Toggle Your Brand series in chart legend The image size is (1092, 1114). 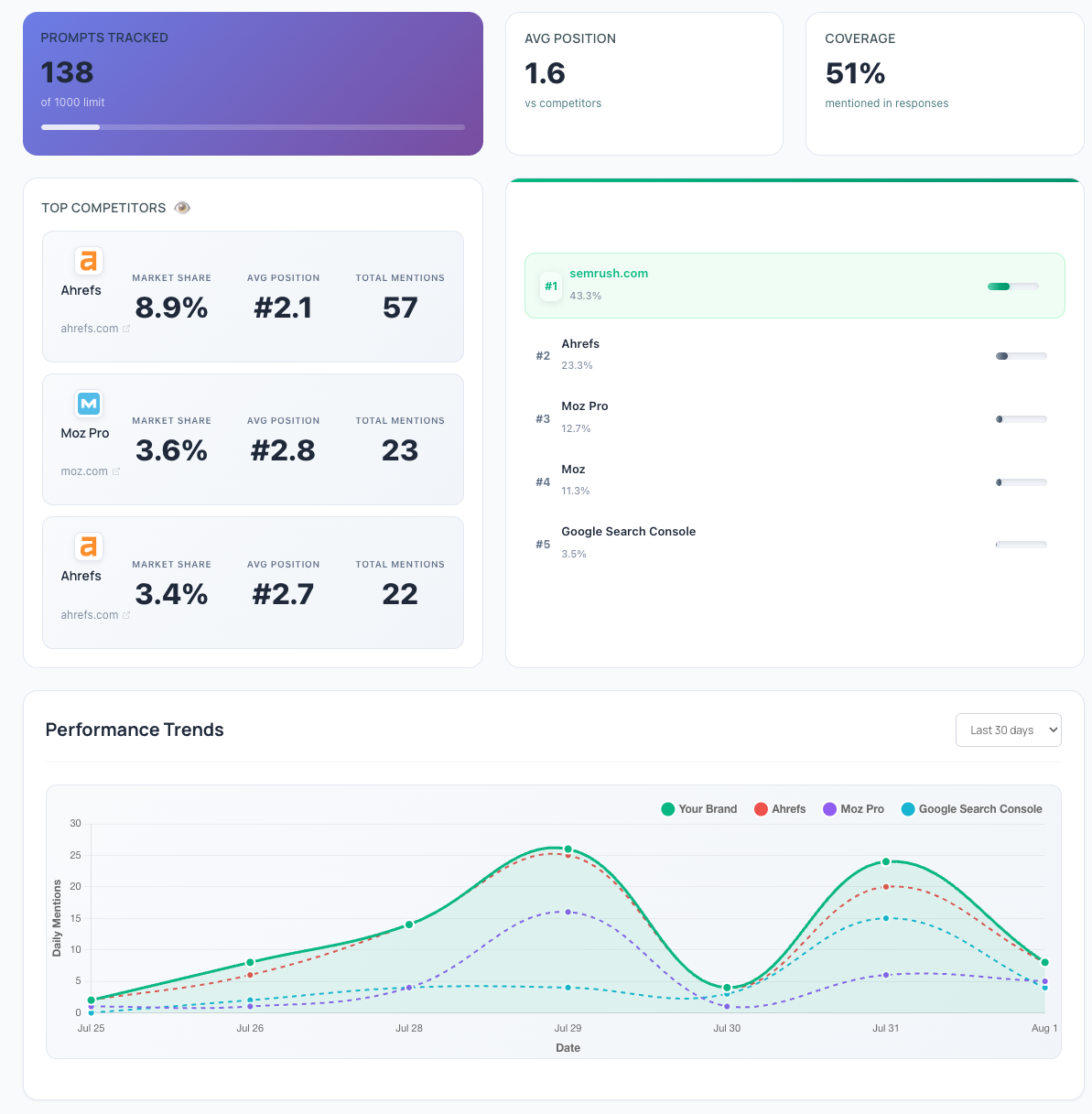pyautogui.click(x=699, y=809)
